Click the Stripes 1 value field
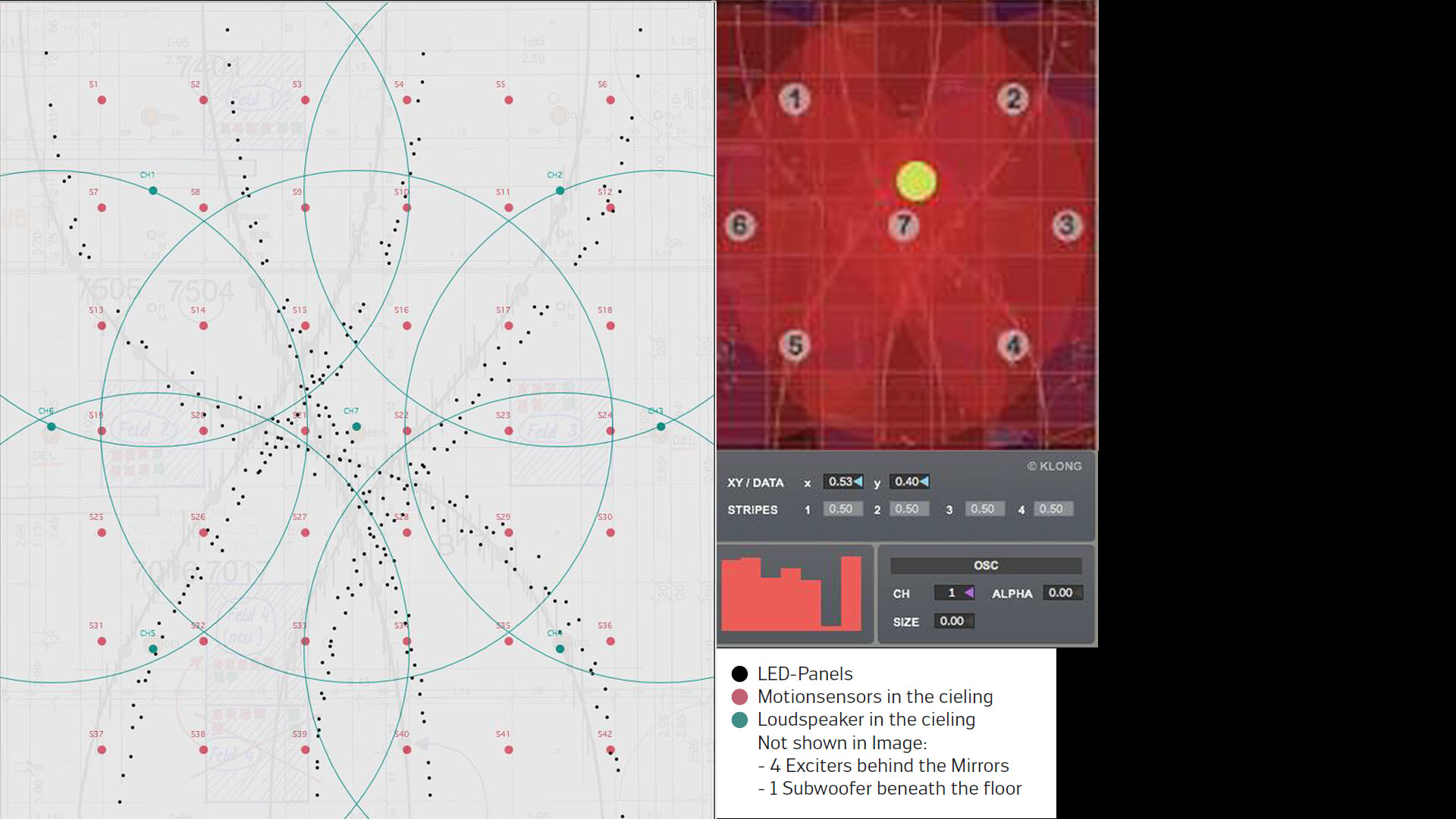The width and height of the screenshot is (1456, 819). [841, 509]
